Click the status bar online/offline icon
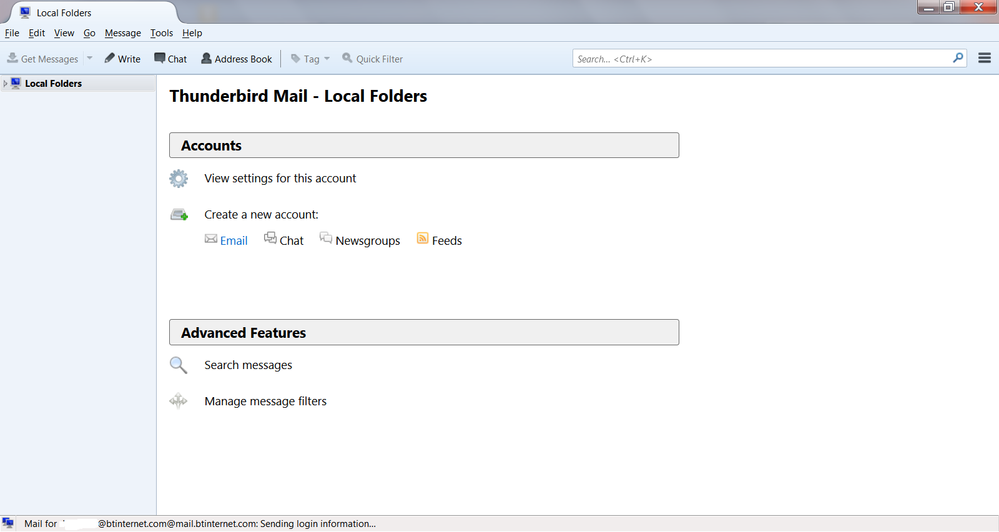Viewport: 999px width, 532px height. (8, 524)
